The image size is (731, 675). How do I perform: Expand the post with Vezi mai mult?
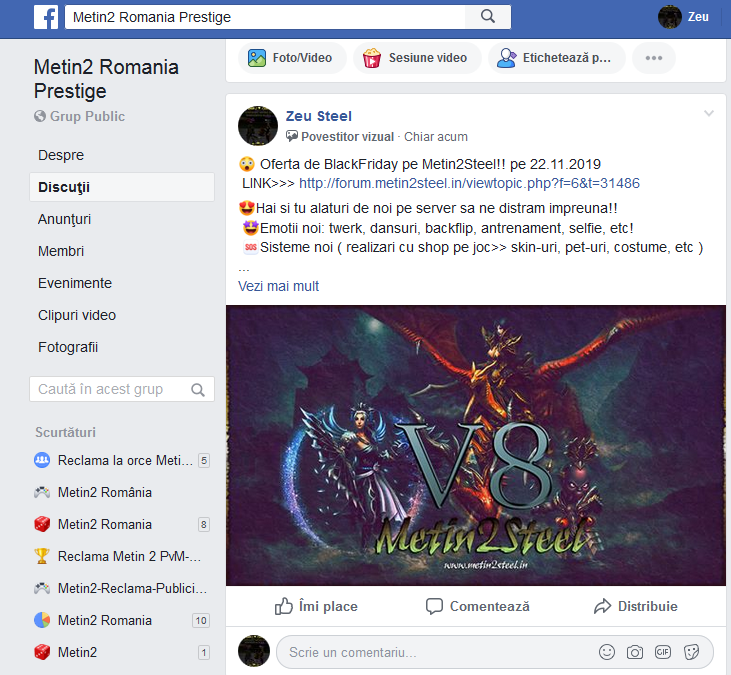(278, 286)
